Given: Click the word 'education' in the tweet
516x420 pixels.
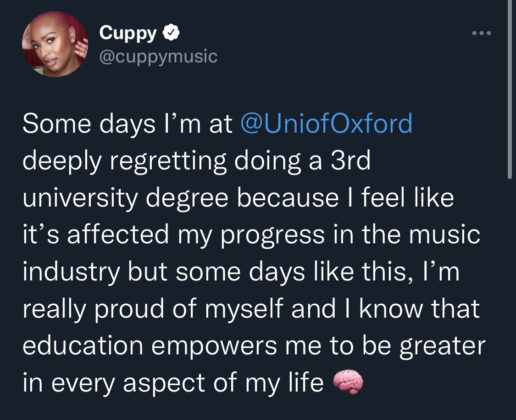Looking at the screenshot, I should 83,345.
